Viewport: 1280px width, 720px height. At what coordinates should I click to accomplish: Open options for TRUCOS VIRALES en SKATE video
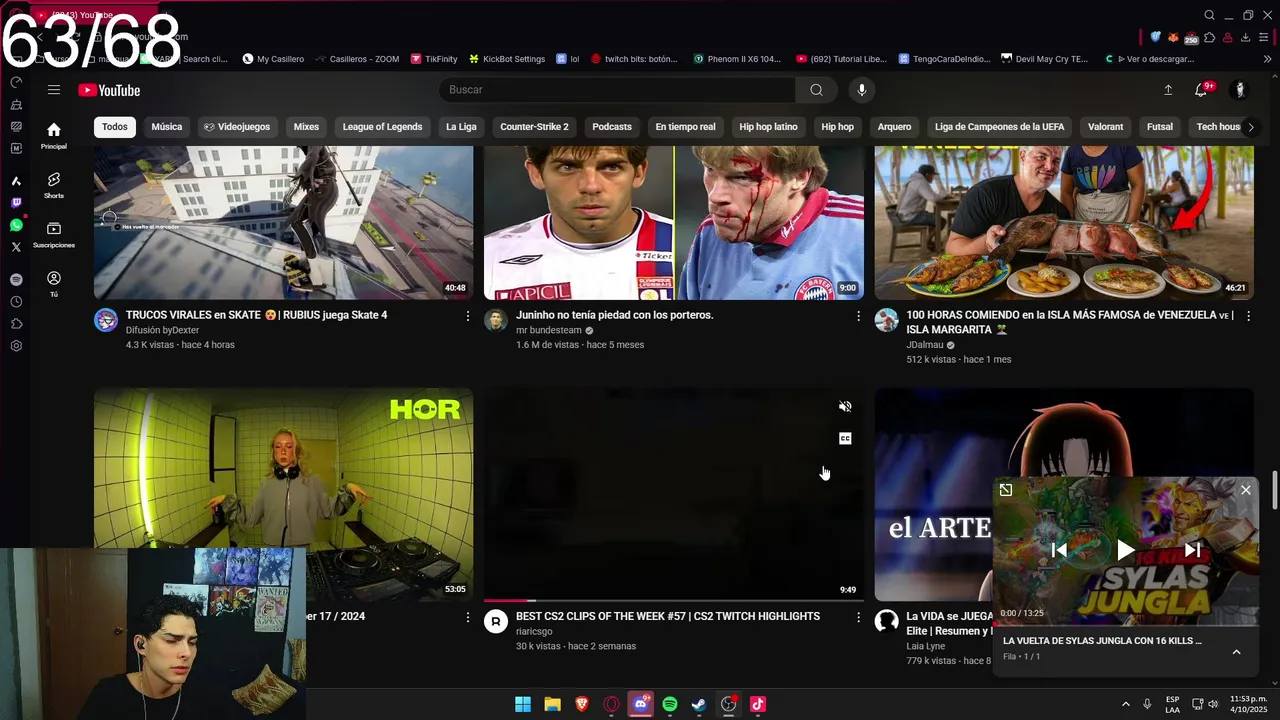tap(467, 316)
